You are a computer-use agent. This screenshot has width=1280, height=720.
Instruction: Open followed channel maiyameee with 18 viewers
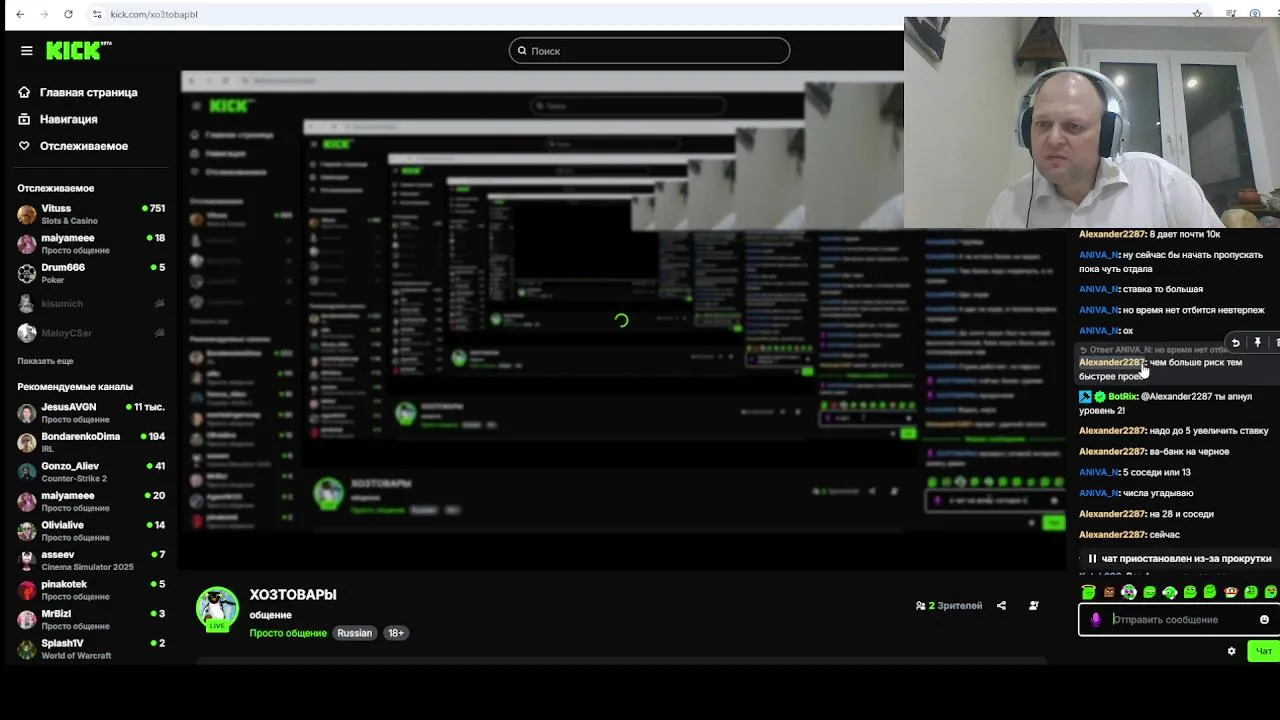tap(90, 243)
